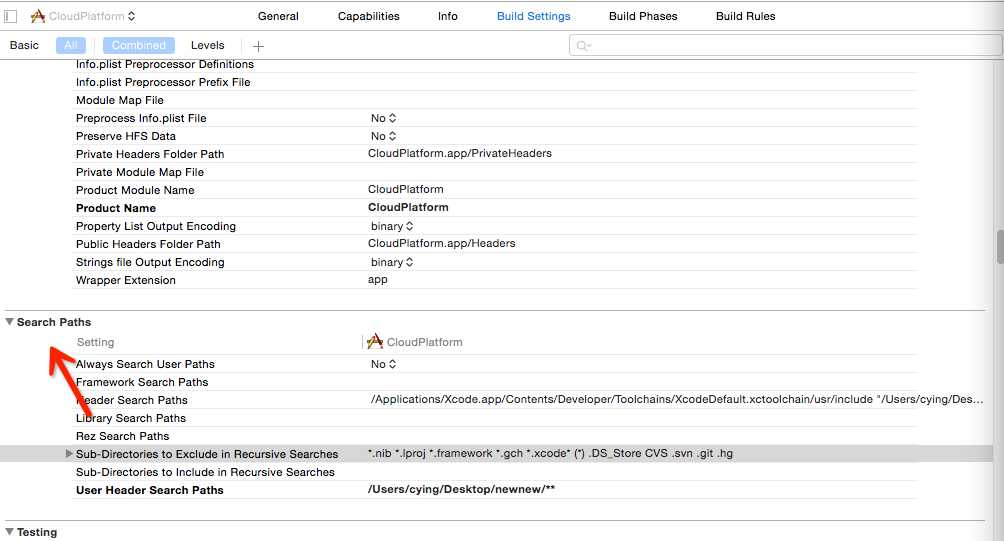Select User Header Search Paths setting
Viewport: 1004px width, 541px height.
(x=150, y=490)
